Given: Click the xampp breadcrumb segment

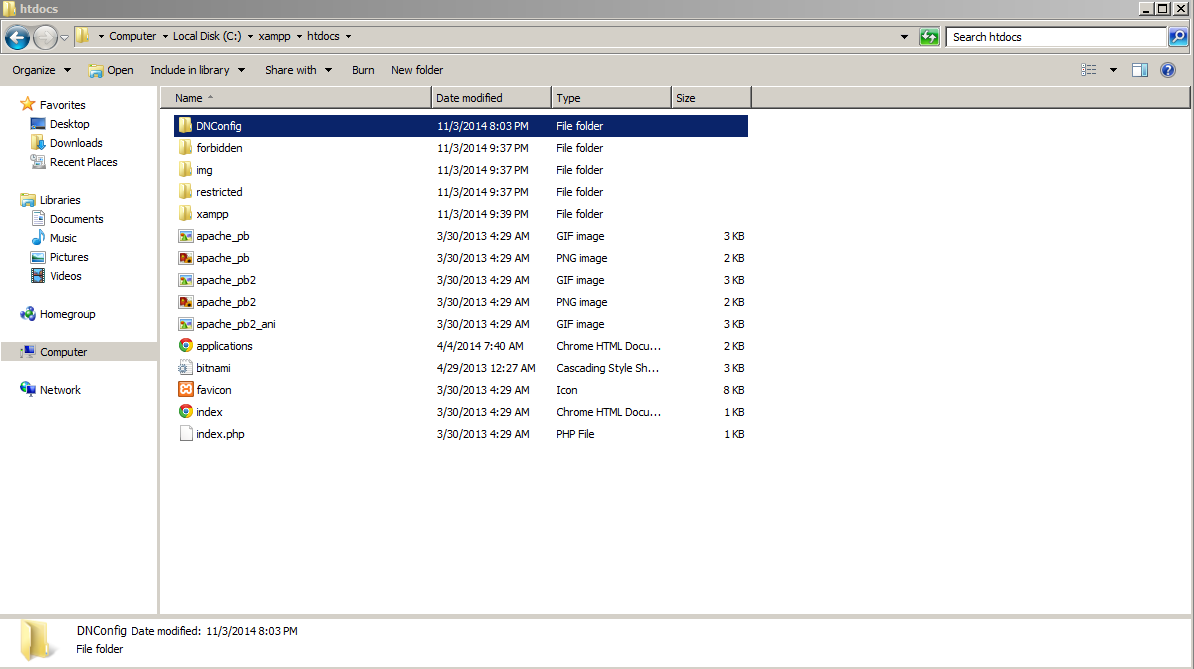Looking at the screenshot, I should pyautogui.click(x=274, y=36).
